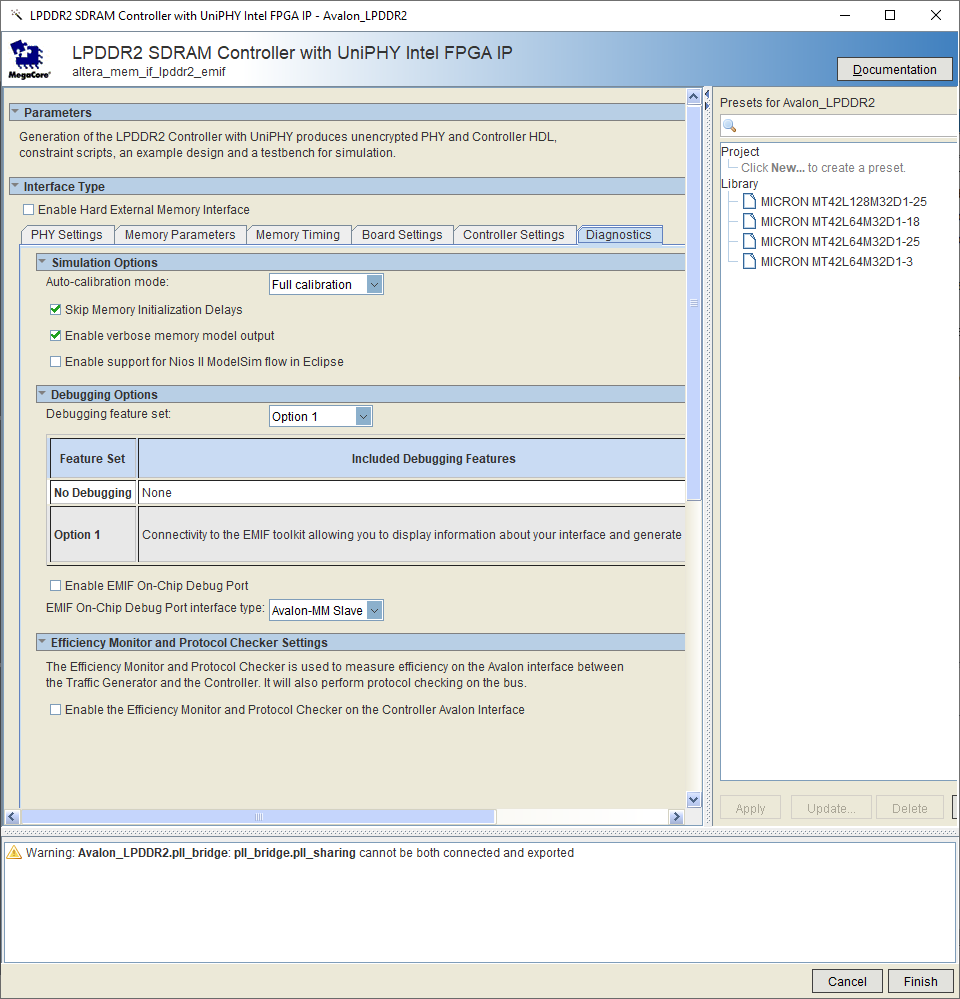Open EMIF On-Chip Debug Port interface type dropdown
The image size is (960, 999).
coord(375,610)
